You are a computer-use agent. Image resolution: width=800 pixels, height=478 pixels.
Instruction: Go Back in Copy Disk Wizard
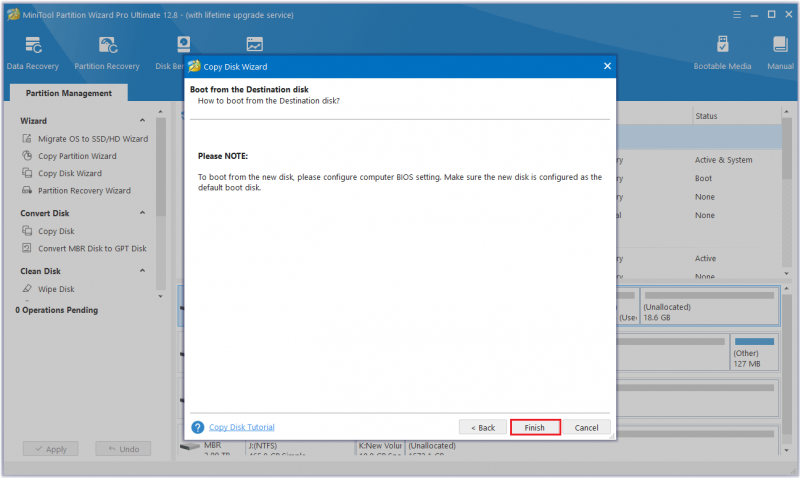pos(483,427)
